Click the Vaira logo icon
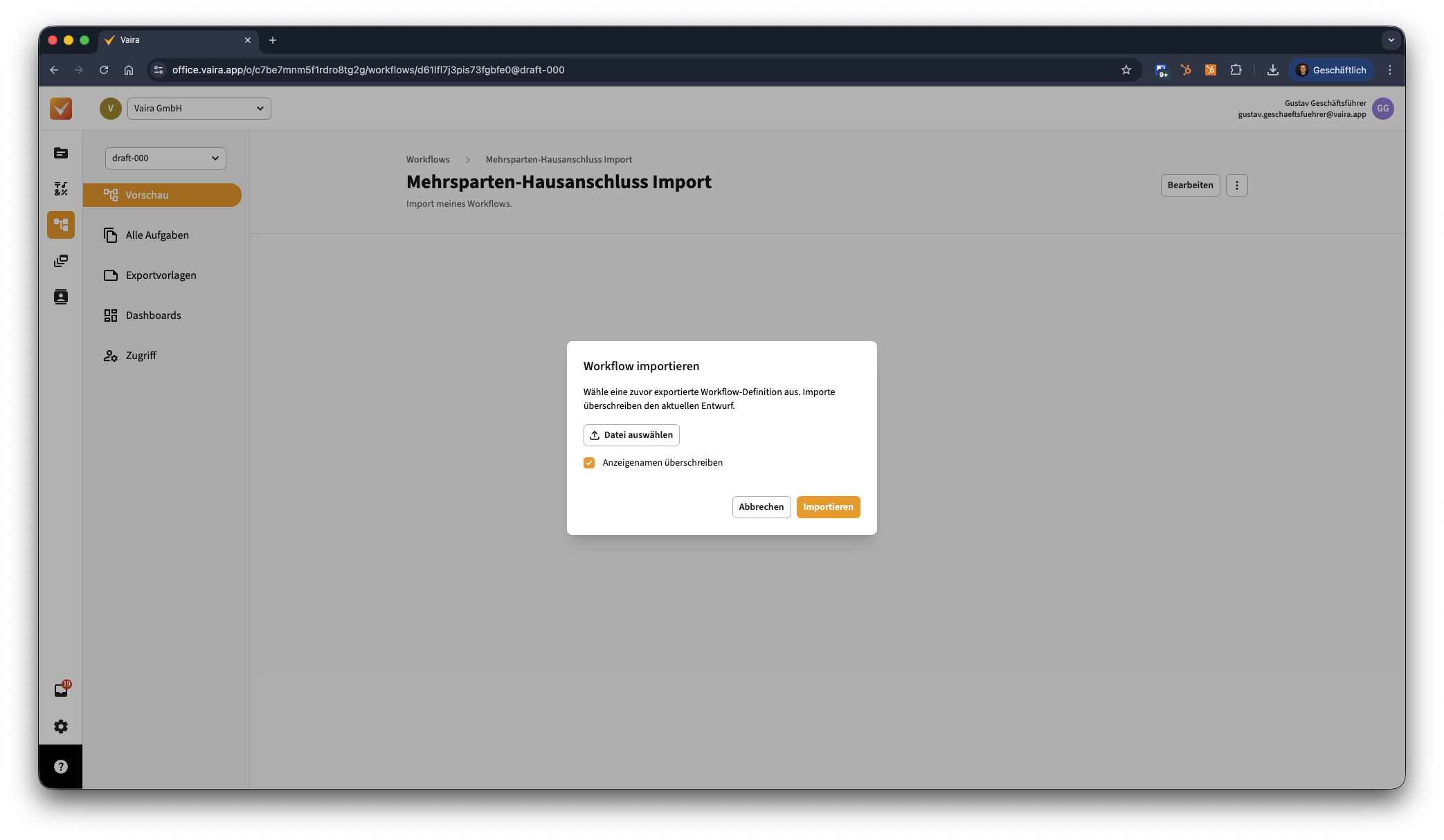 pyautogui.click(x=61, y=109)
